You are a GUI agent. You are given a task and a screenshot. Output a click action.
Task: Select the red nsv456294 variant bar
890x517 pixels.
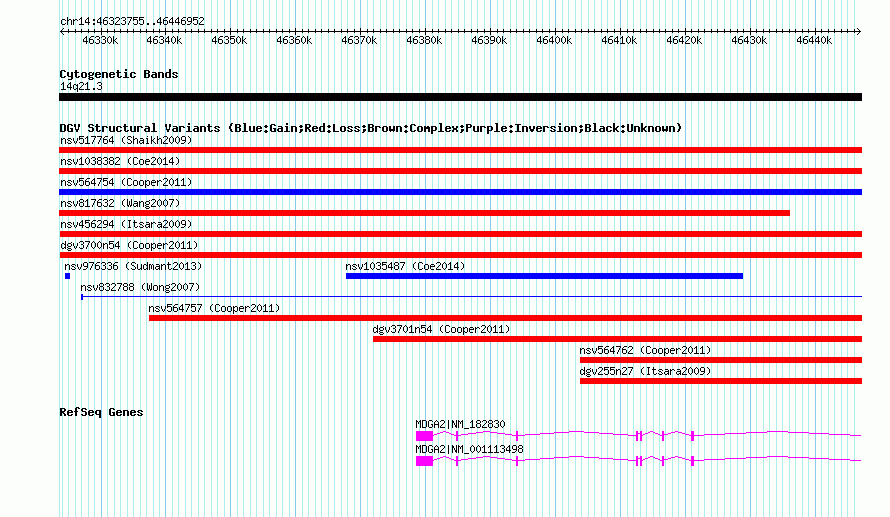[x=460, y=234]
